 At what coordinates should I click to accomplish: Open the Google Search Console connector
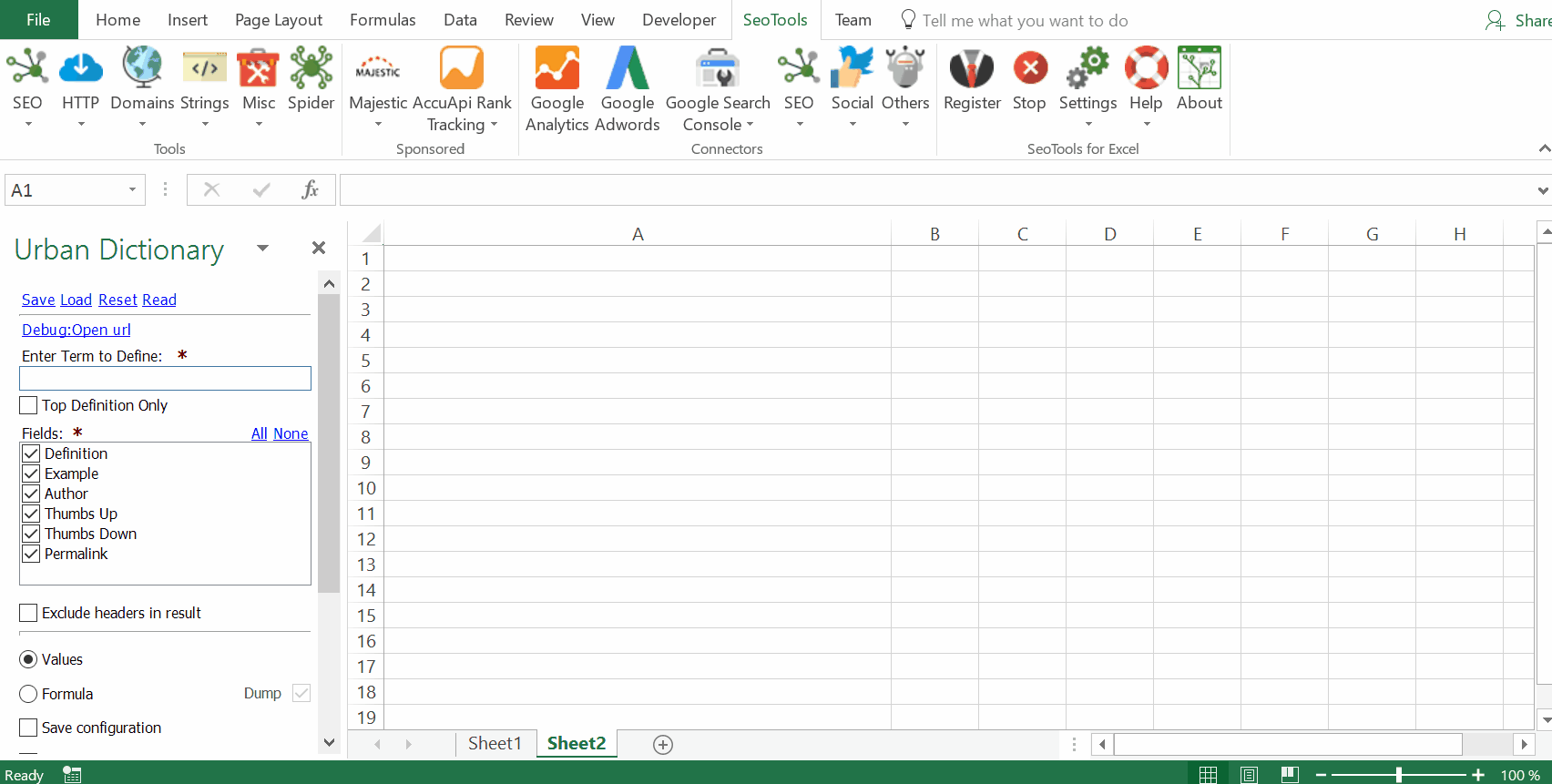coord(718,68)
